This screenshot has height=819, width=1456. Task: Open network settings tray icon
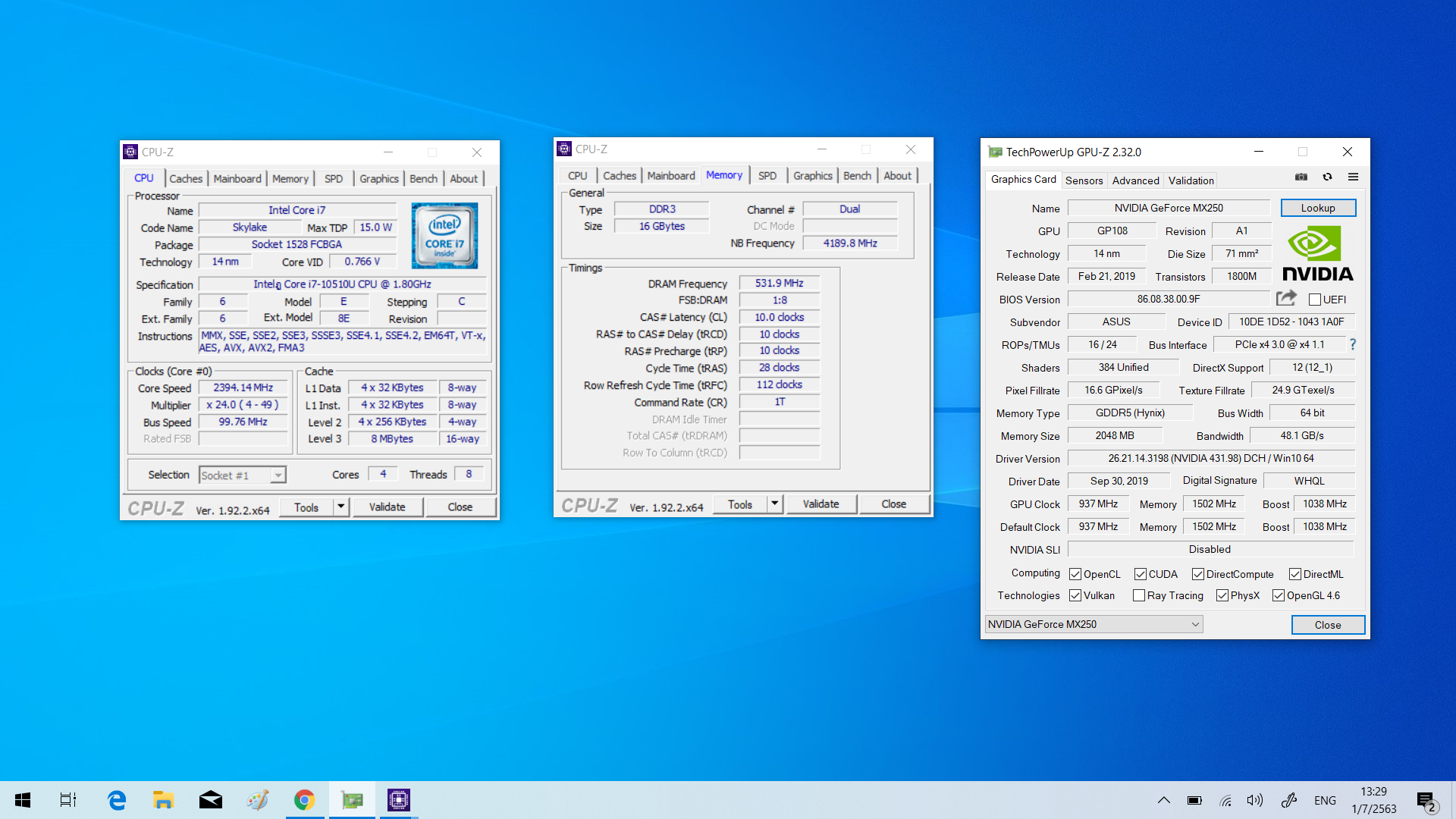click(x=1225, y=800)
